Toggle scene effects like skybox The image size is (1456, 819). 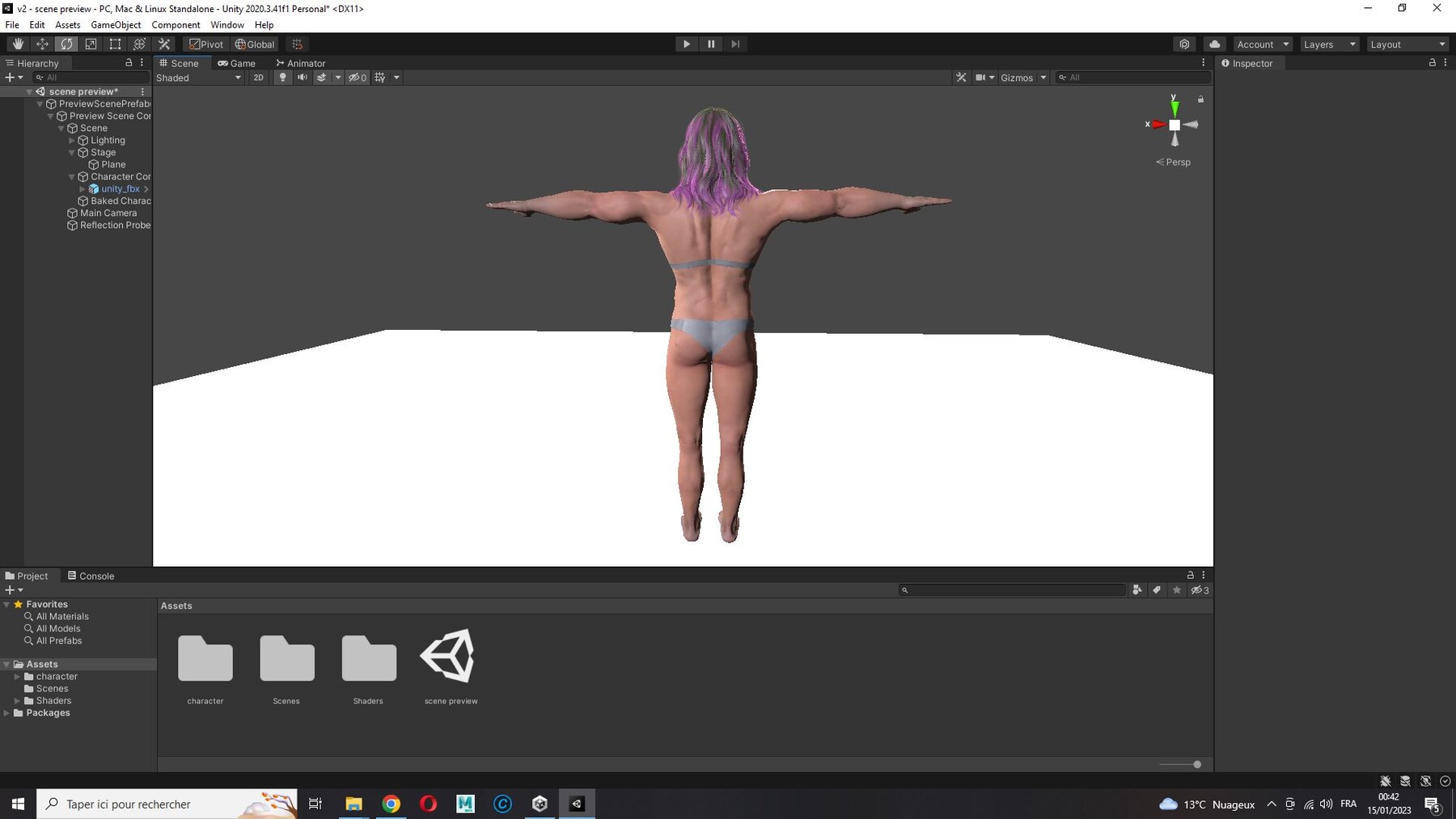(x=321, y=78)
